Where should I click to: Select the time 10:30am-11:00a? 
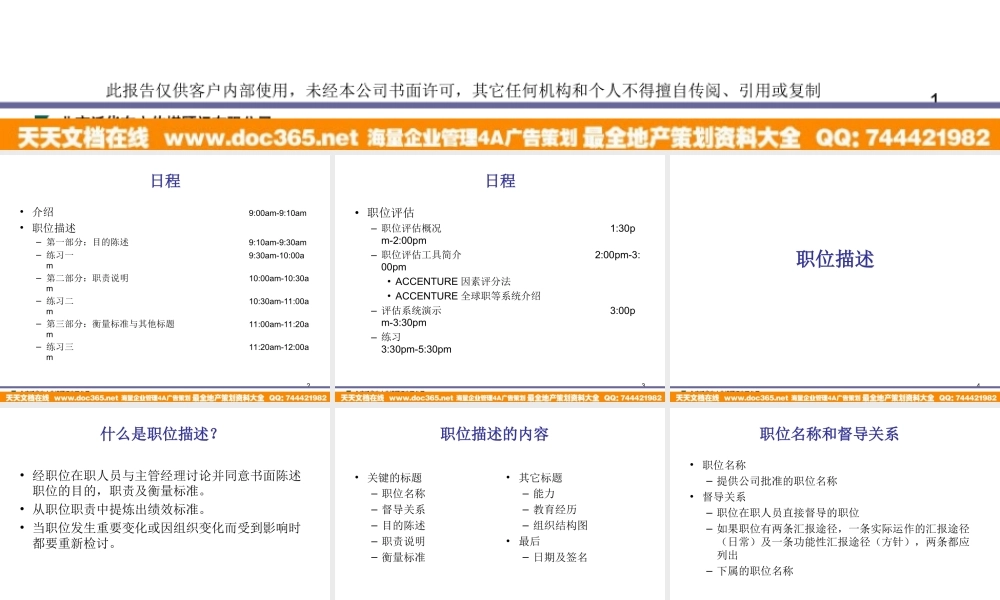click(x=279, y=301)
